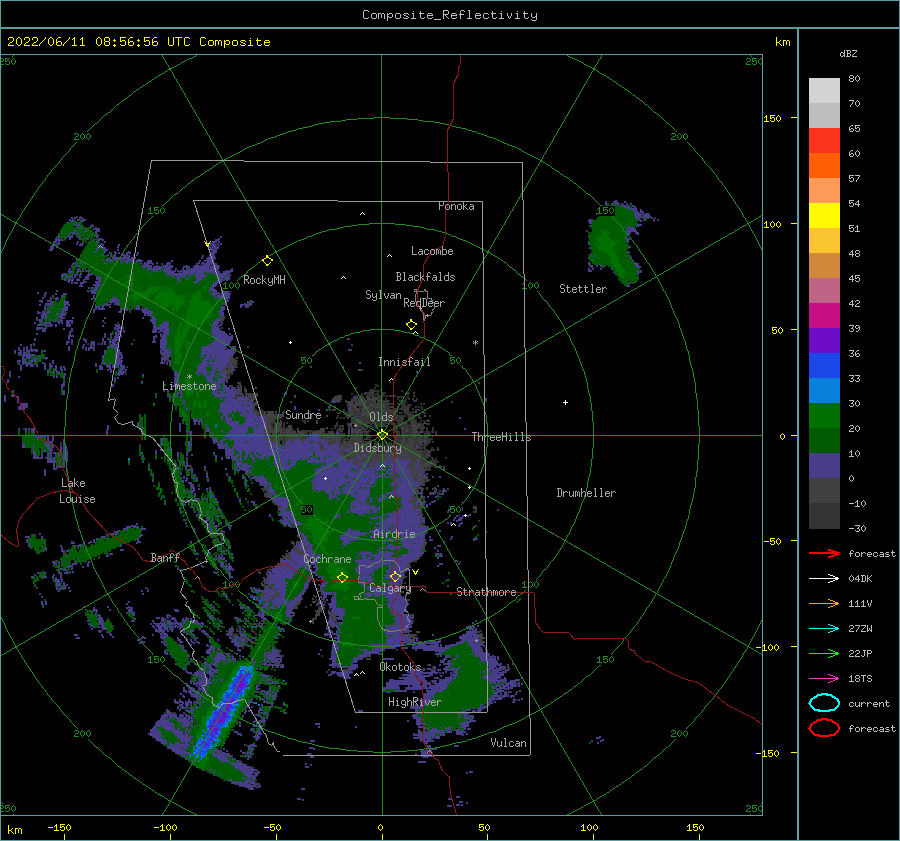
Task: Click the yellow diamond marker below Cochrane
Action: pos(342,578)
